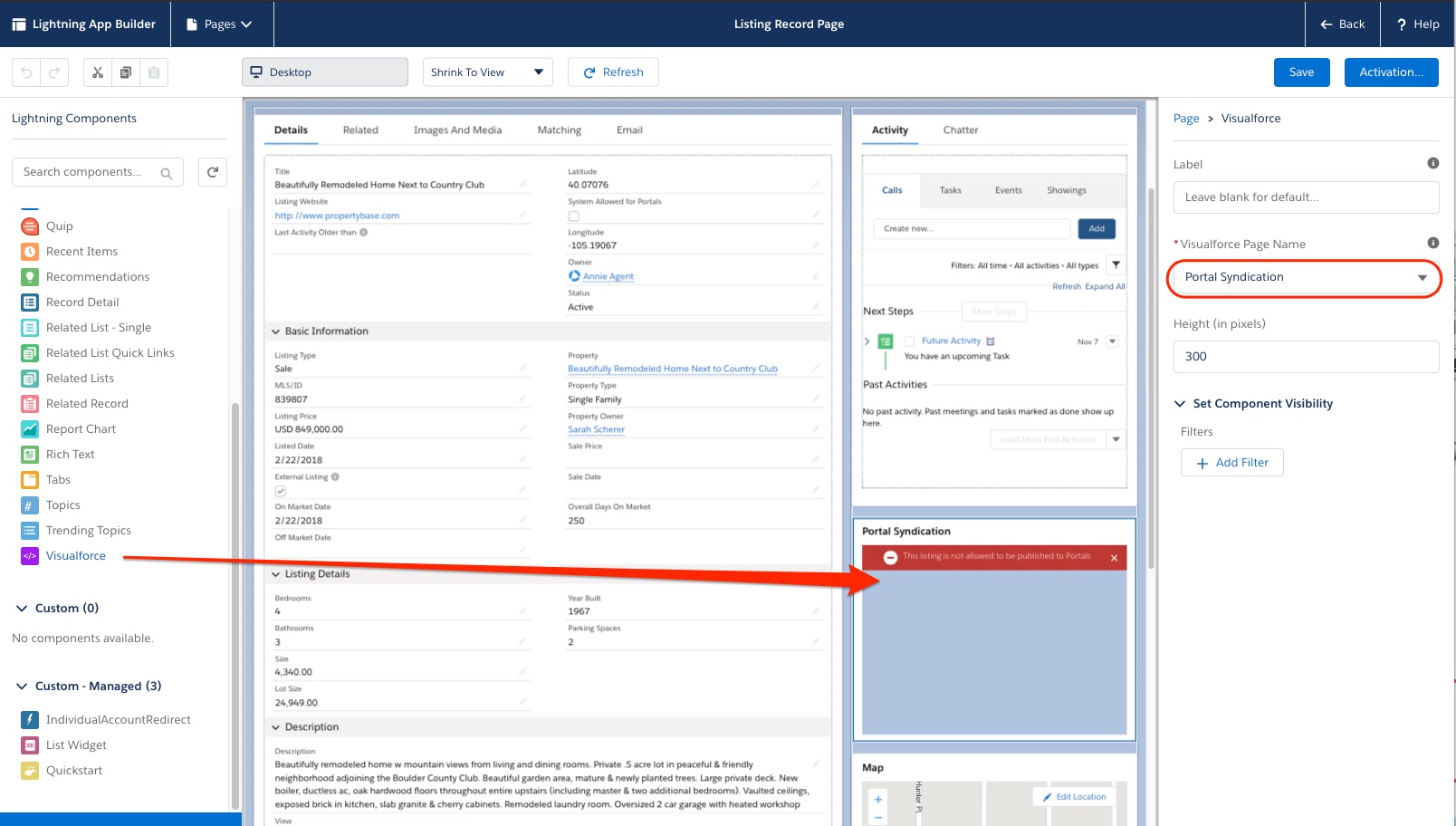Select the Related Record component icon
Viewport: 1456px width, 826px height.
(x=30, y=404)
